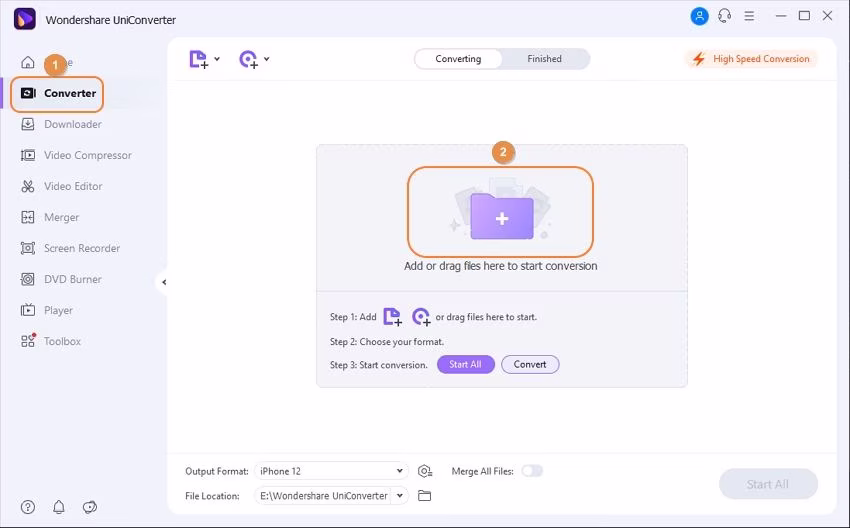Open output format settings gear icon
The image size is (850, 528).
pyautogui.click(x=425, y=471)
